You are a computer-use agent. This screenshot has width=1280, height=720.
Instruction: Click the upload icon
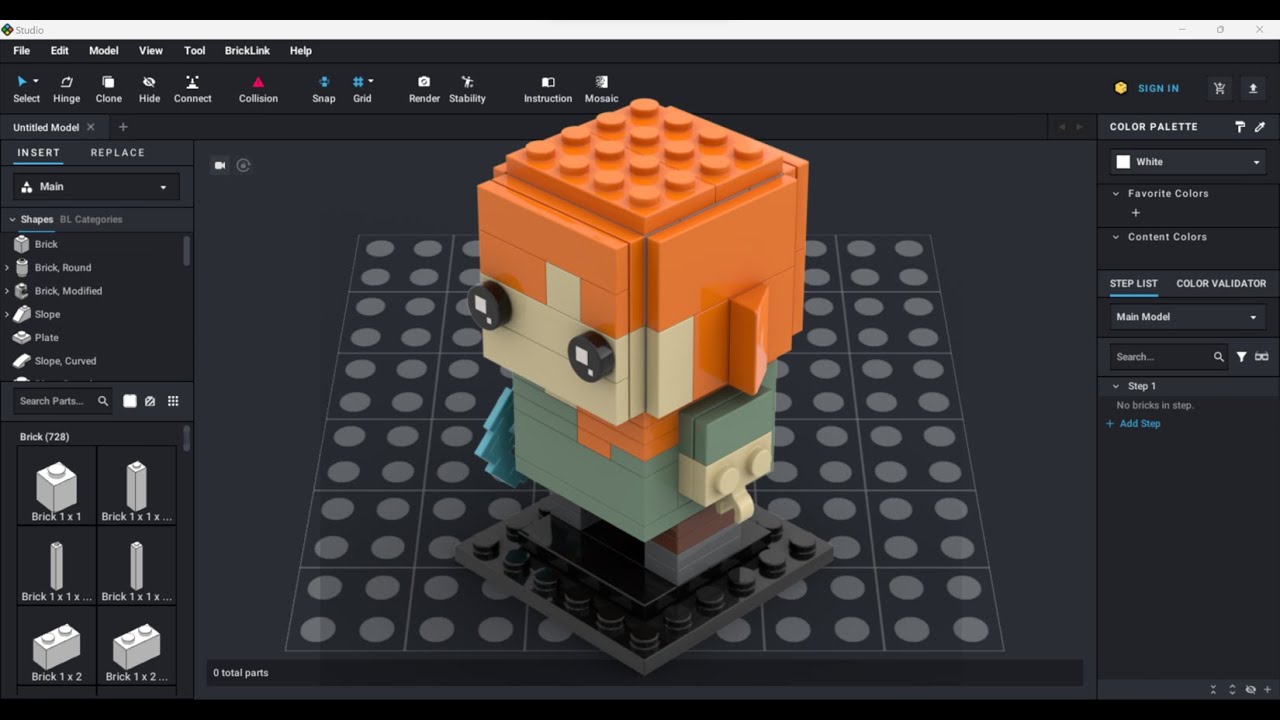pyautogui.click(x=1253, y=88)
